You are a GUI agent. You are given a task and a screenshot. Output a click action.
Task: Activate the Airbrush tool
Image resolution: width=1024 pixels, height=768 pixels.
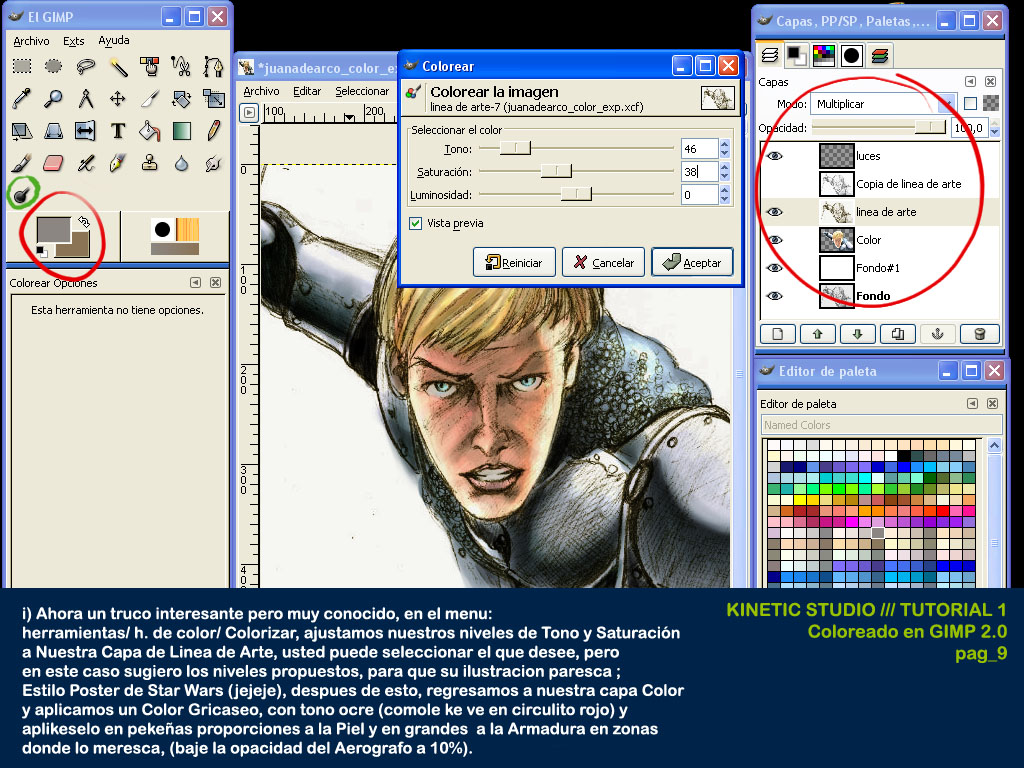click(x=86, y=163)
